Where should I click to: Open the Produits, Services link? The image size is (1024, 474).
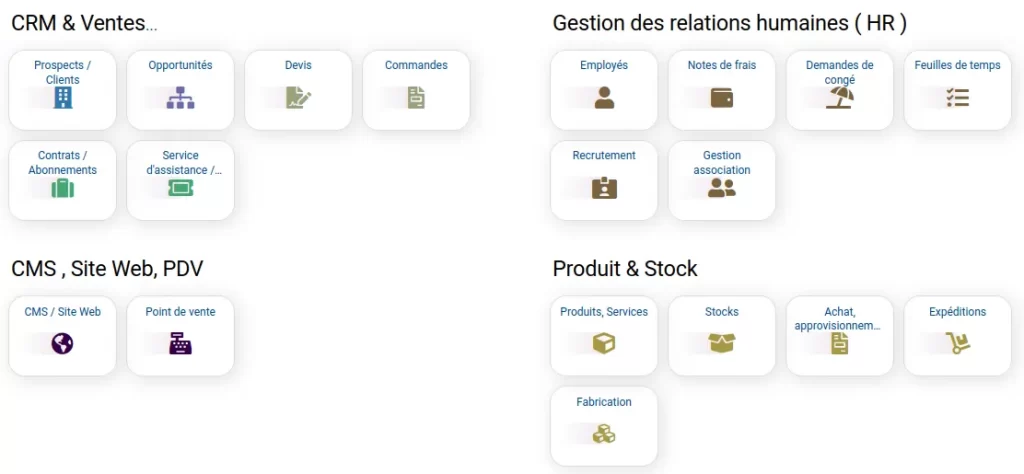point(604,312)
